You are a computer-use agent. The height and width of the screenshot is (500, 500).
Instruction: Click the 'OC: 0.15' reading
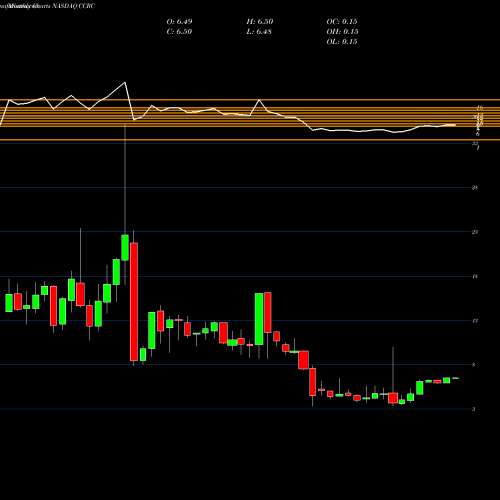click(342, 22)
